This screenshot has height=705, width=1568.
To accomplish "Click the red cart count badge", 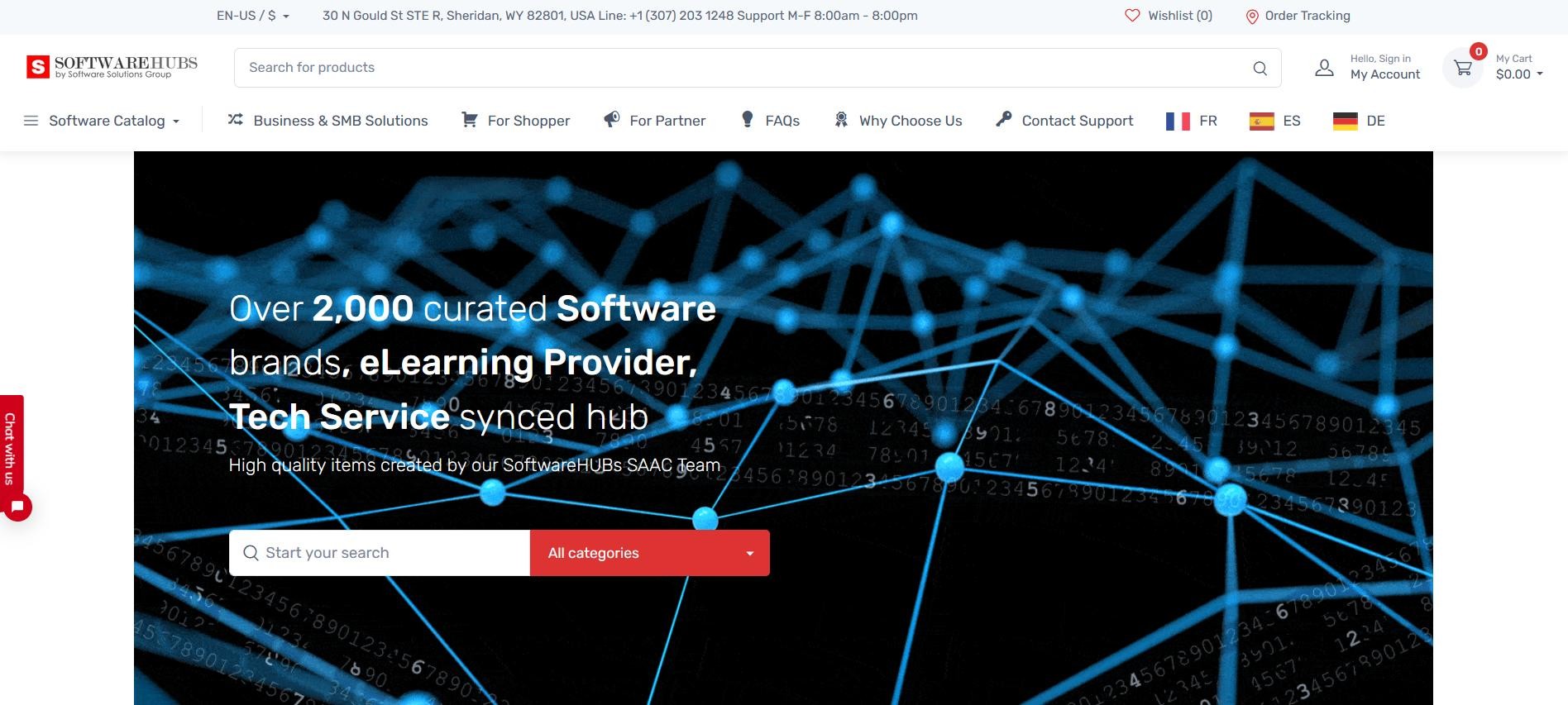I will (1479, 51).
